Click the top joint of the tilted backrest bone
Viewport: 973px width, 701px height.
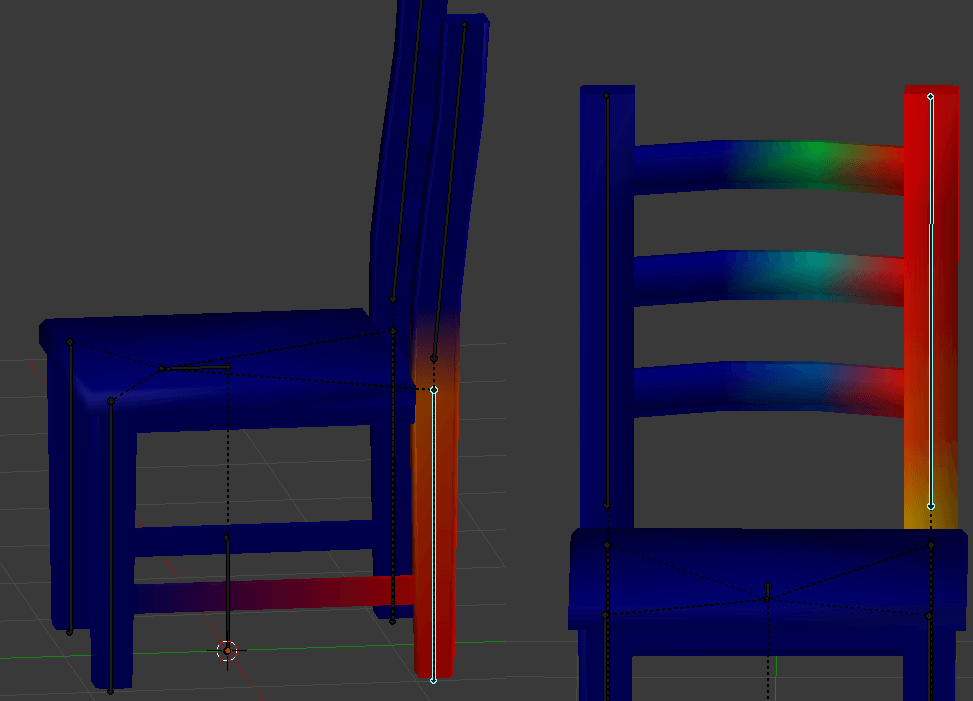click(x=464, y=24)
